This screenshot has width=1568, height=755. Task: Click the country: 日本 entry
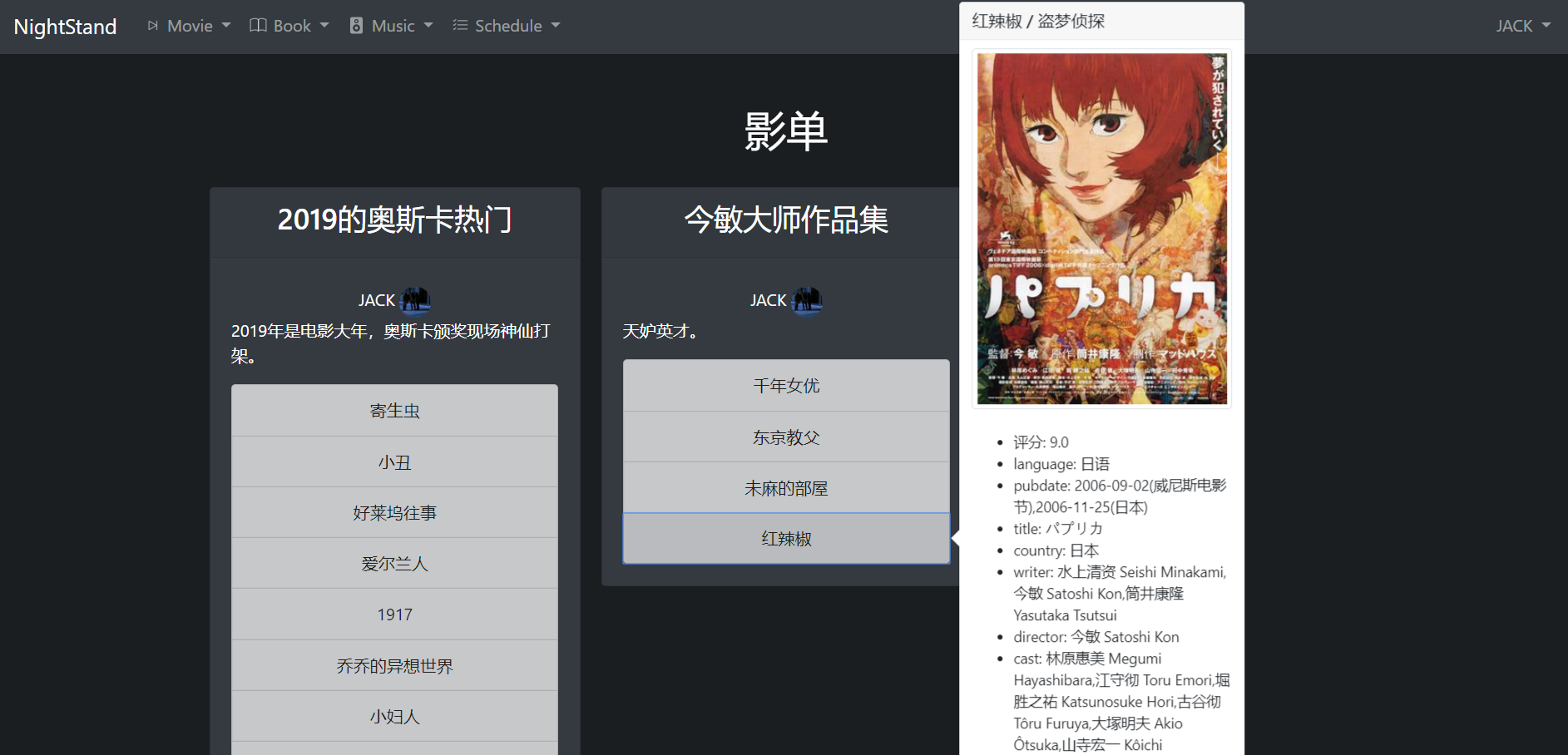[1056, 550]
